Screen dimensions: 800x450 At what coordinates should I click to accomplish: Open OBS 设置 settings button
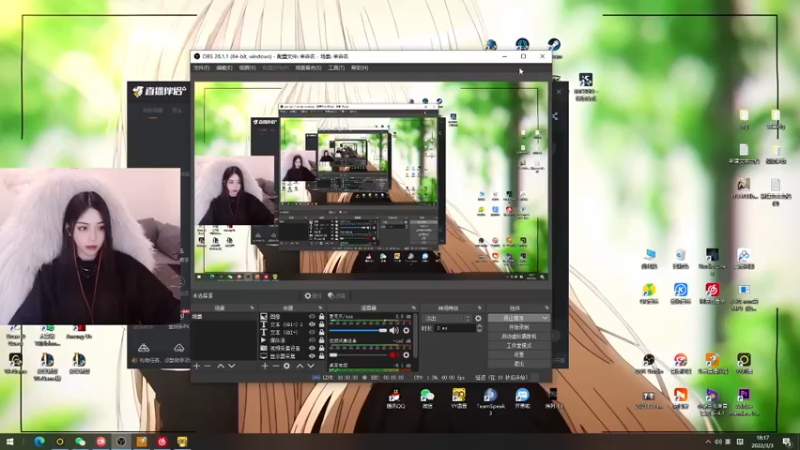pos(519,355)
